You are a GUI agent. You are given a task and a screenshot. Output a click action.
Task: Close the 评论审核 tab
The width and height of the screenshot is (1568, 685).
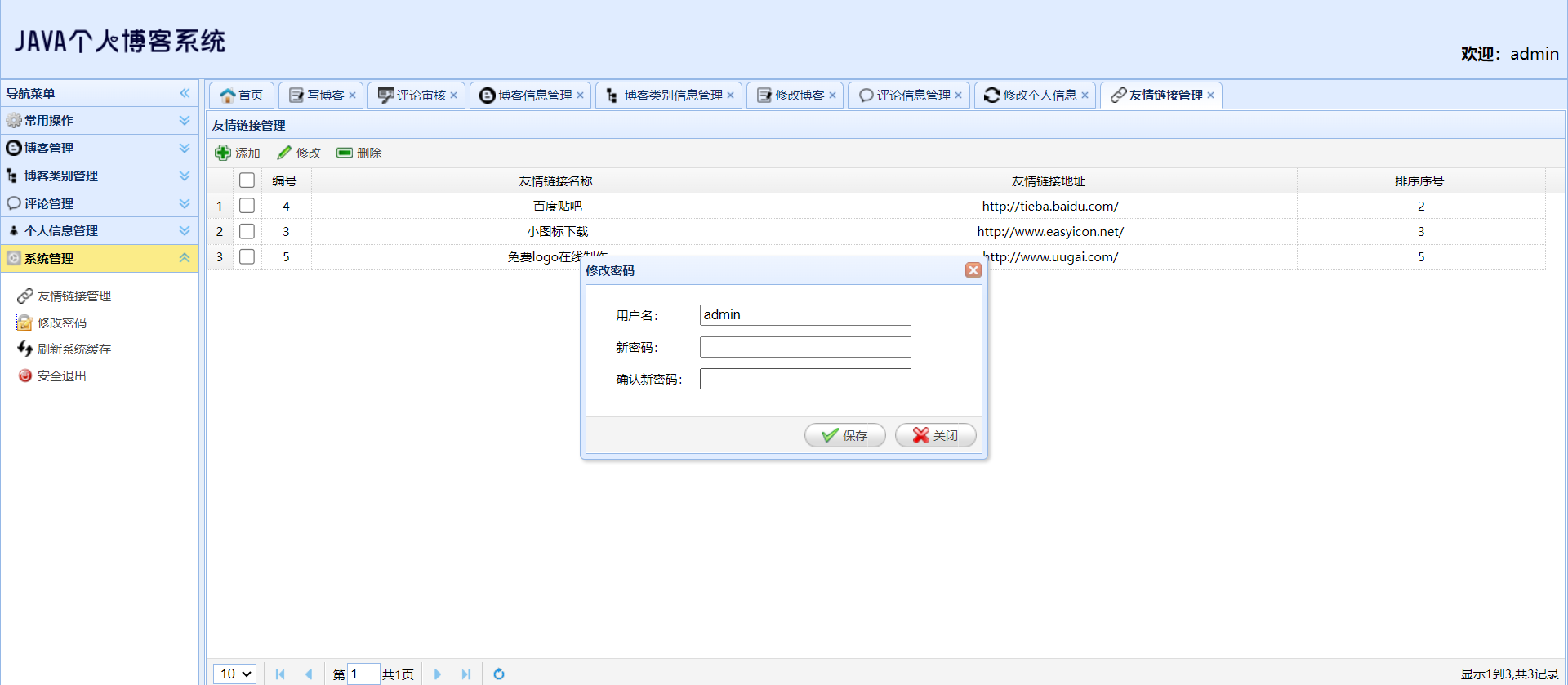click(x=453, y=96)
